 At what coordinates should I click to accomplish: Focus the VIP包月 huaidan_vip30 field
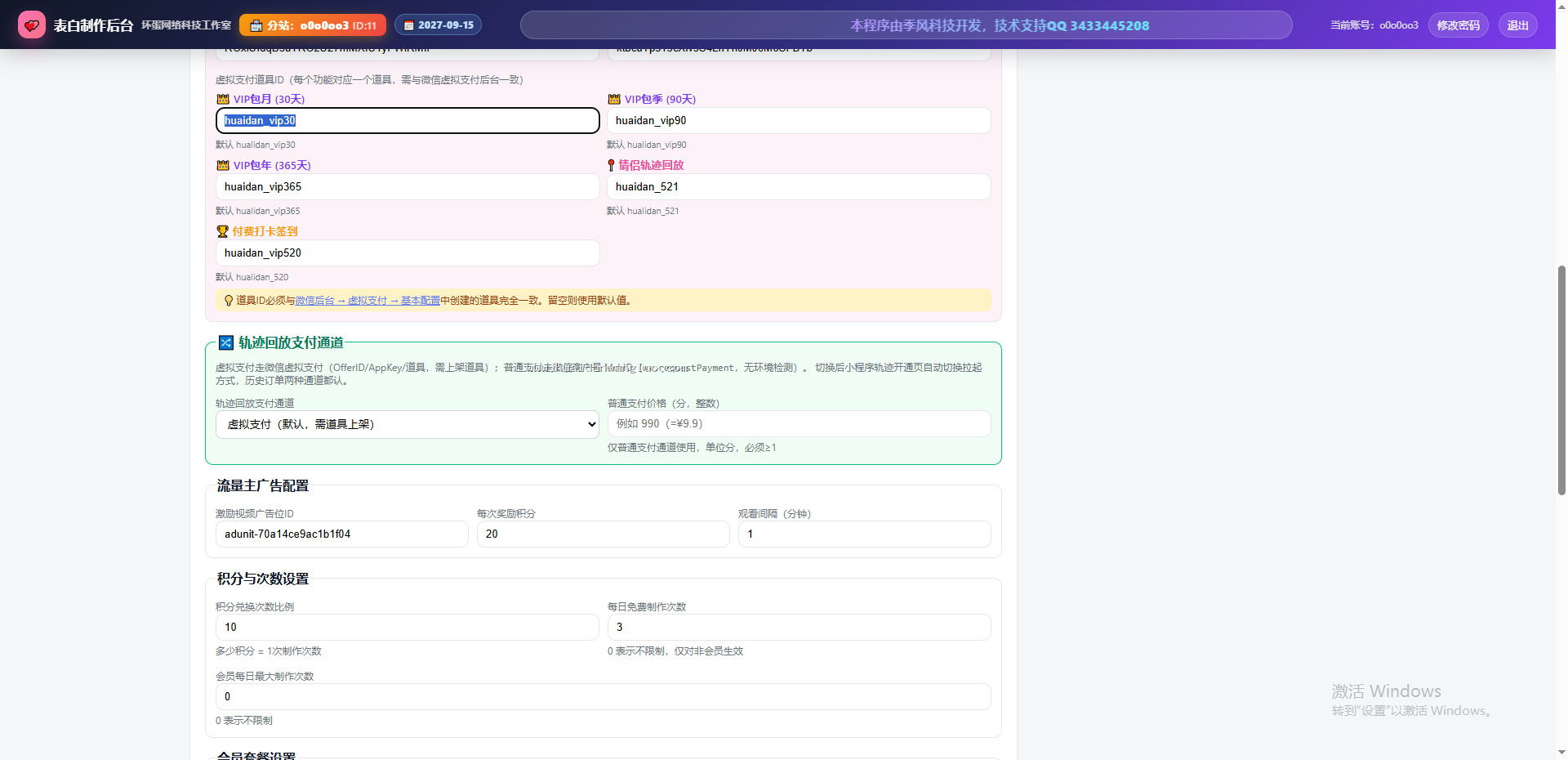pyautogui.click(x=408, y=120)
